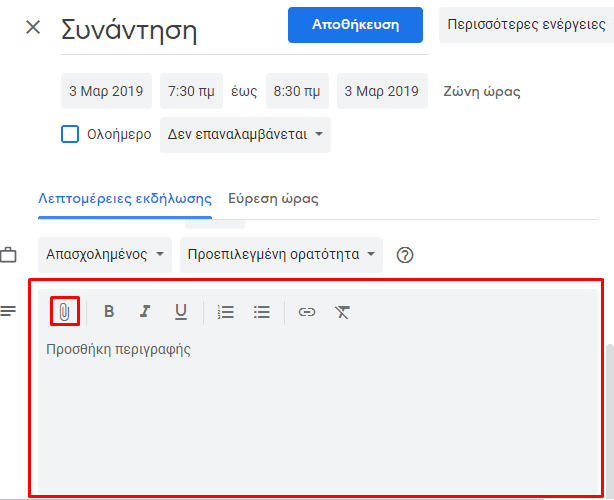Click the Προσθήκη περιγραφής description field
The height and width of the screenshot is (500, 614).
coord(318,415)
